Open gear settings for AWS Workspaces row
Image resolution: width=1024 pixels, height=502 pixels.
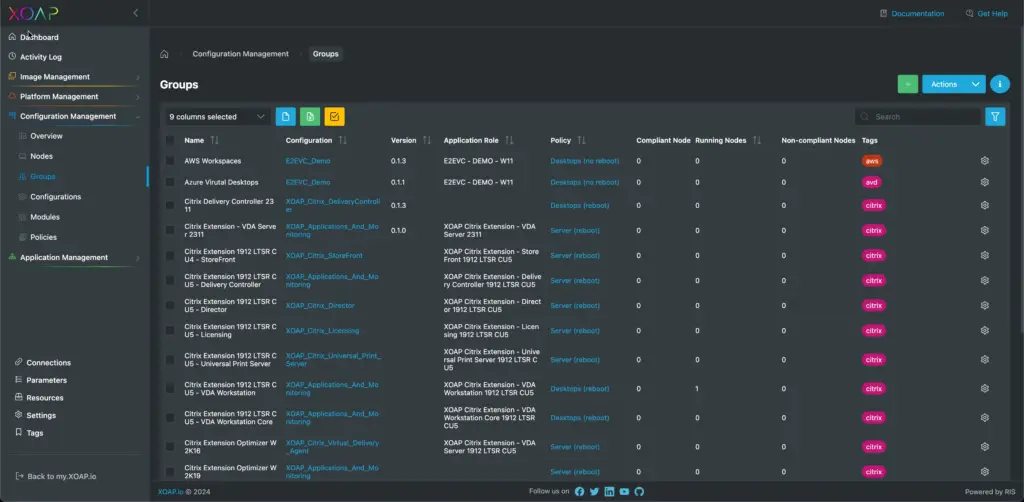click(x=985, y=161)
